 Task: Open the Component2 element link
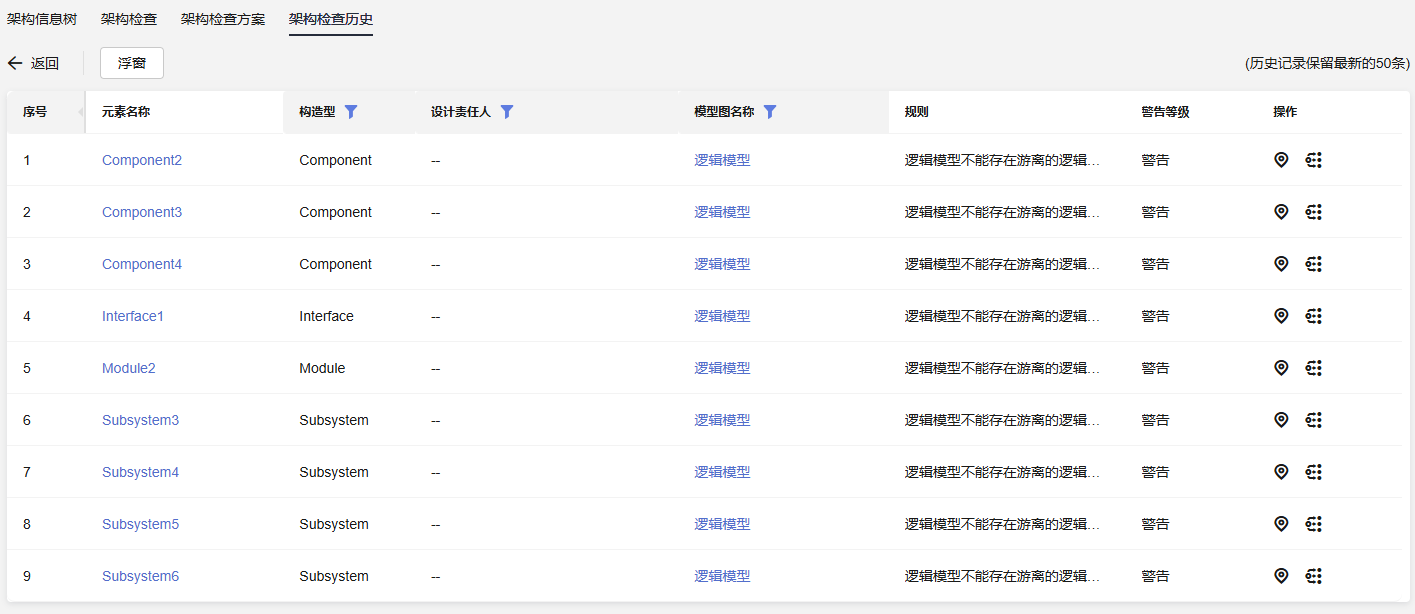click(x=142, y=160)
